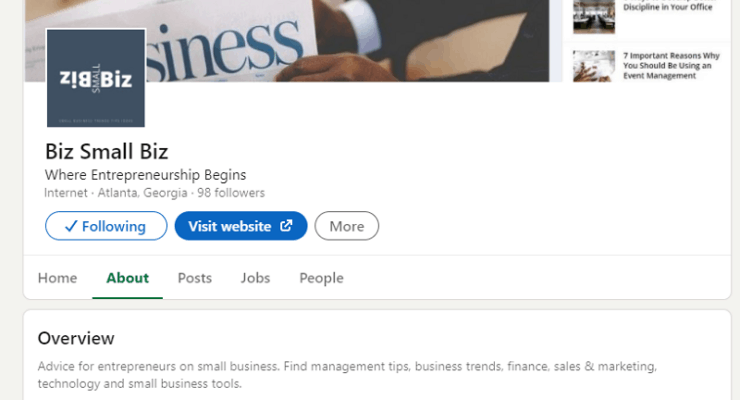Click the 98 followers text
Viewport: 740px width, 400px height.
coord(231,193)
